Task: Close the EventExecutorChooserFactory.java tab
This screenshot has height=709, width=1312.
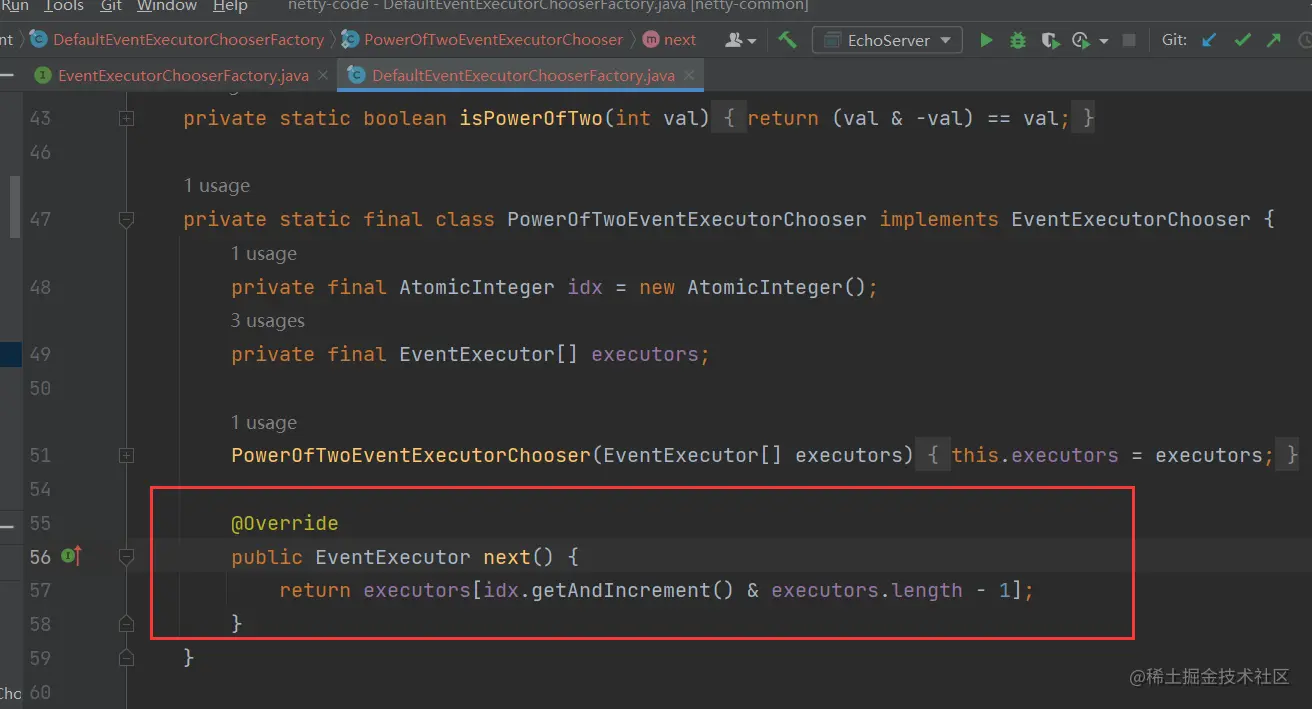Action: pyautogui.click(x=321, y=75)
